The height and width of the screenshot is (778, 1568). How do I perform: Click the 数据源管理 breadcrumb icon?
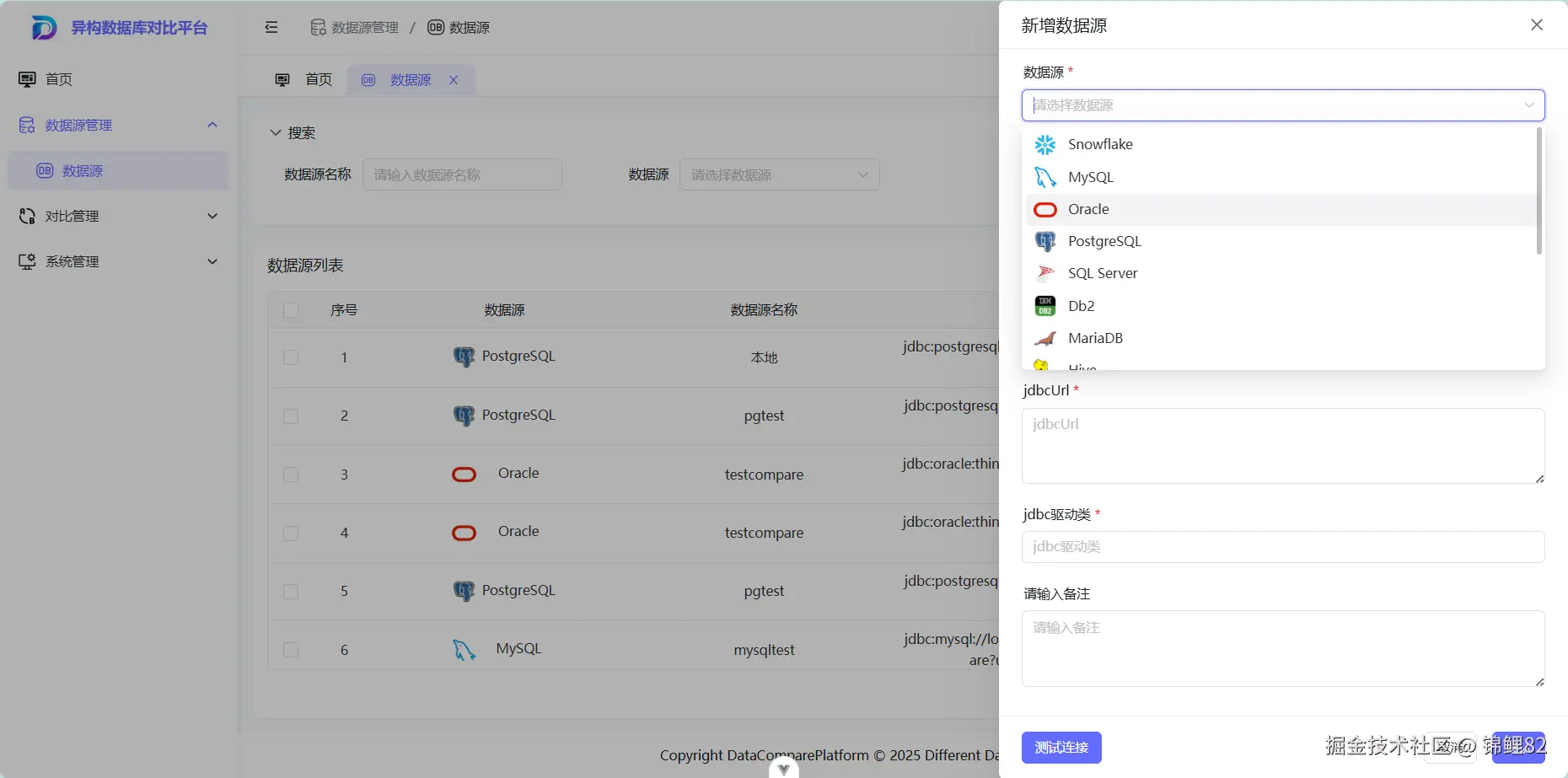[x=318, y=28]
